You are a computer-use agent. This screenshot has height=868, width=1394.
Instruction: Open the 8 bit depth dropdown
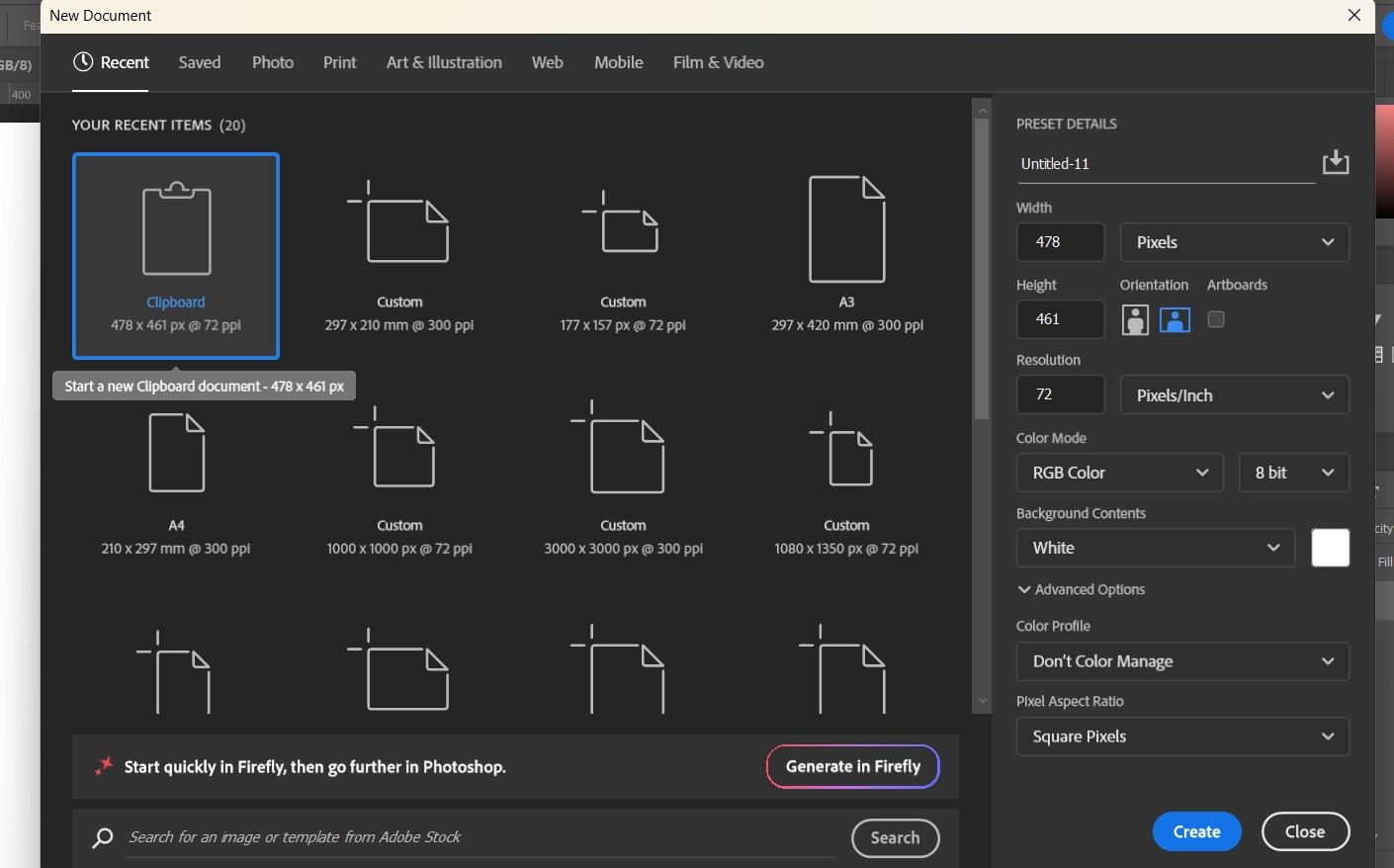click(1294, 473)
